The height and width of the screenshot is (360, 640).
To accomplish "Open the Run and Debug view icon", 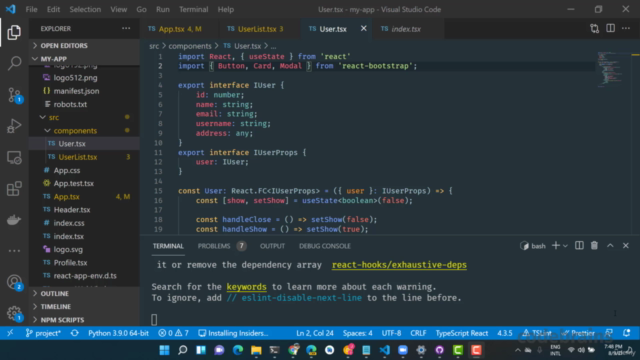I will click(14, 126).
